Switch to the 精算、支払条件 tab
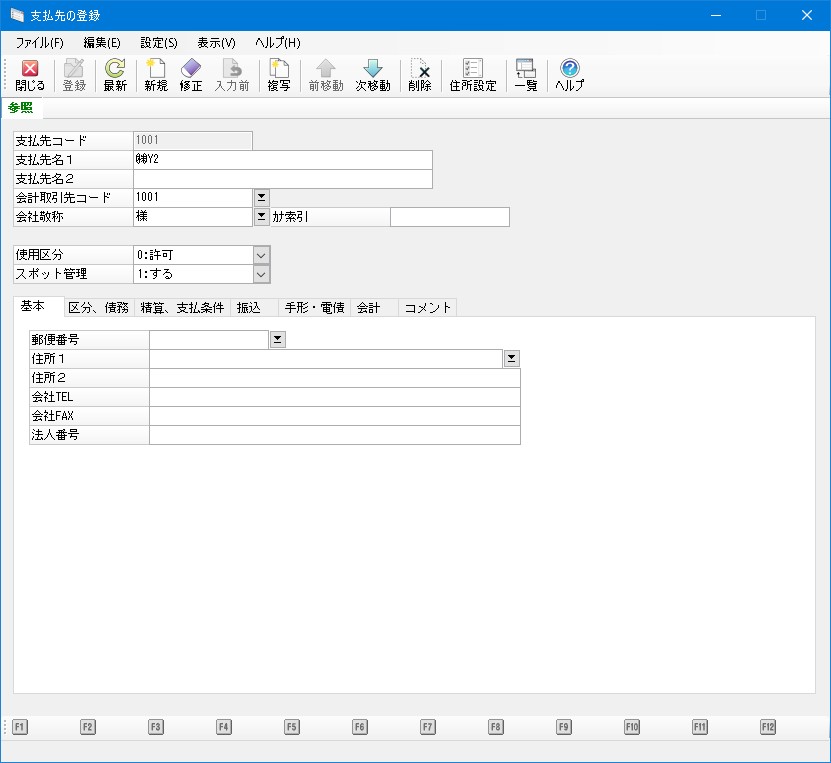The height and width of the screenshot is (763, 831). pyautogui.click(x=182, y=308)
